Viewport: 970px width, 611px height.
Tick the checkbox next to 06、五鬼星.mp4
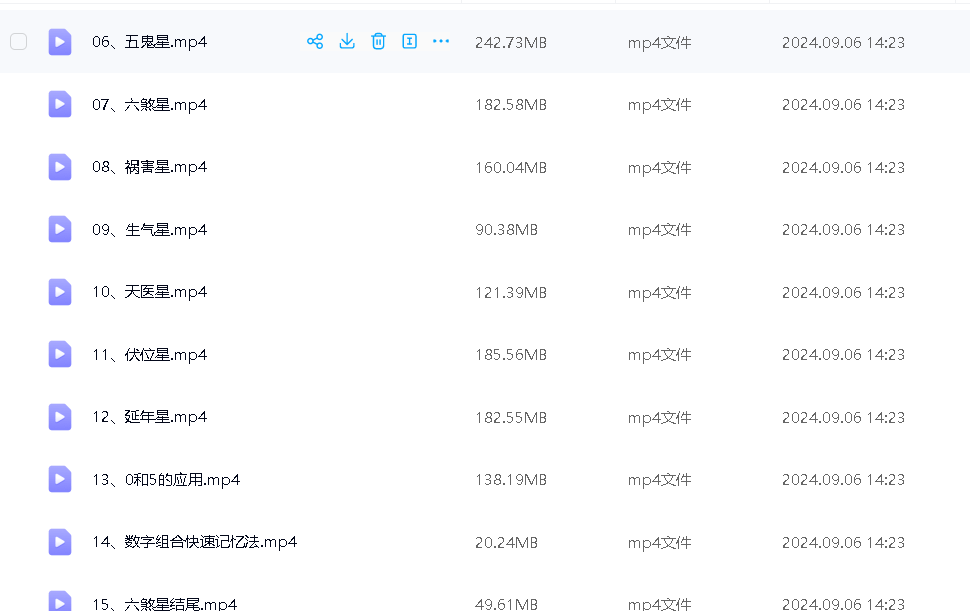click(x=18, y=41)
